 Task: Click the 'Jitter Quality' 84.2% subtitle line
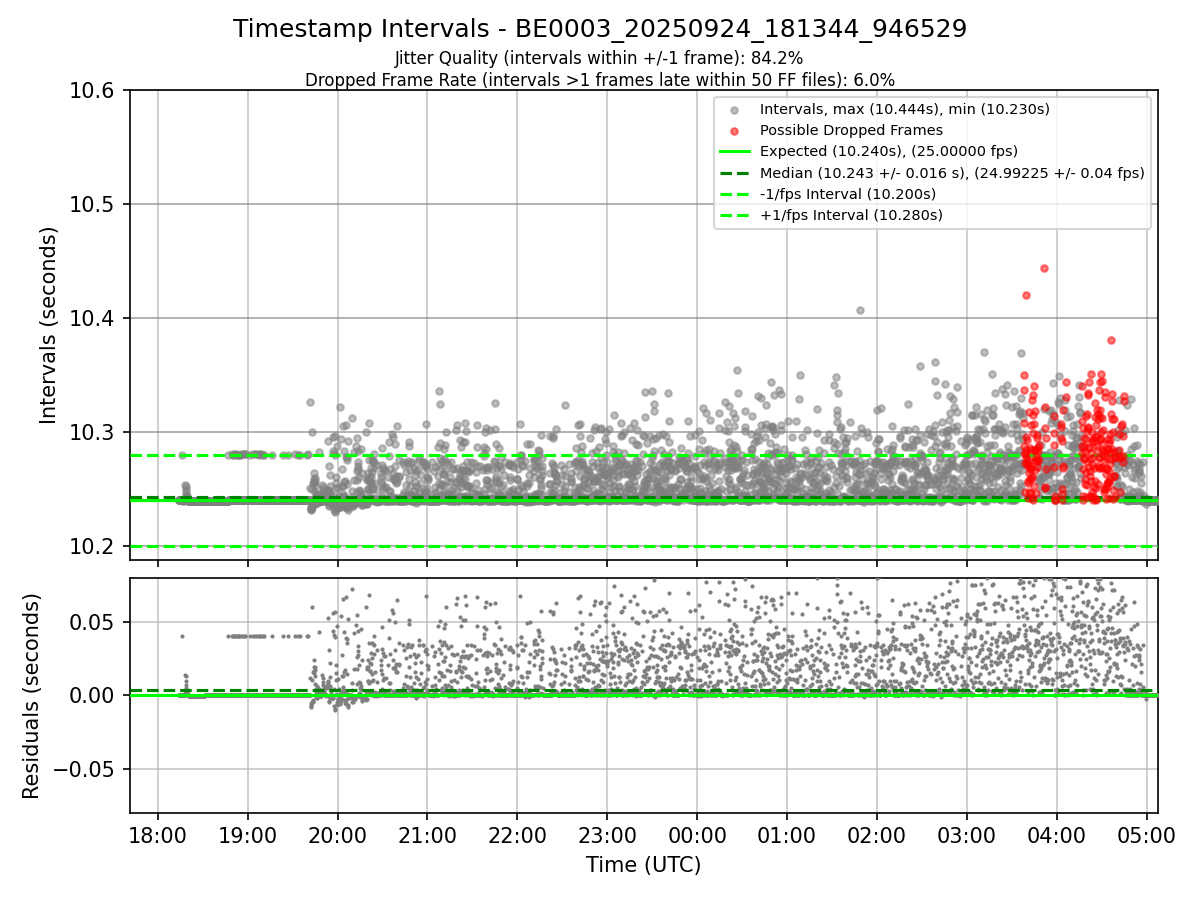tap(599, 58)
